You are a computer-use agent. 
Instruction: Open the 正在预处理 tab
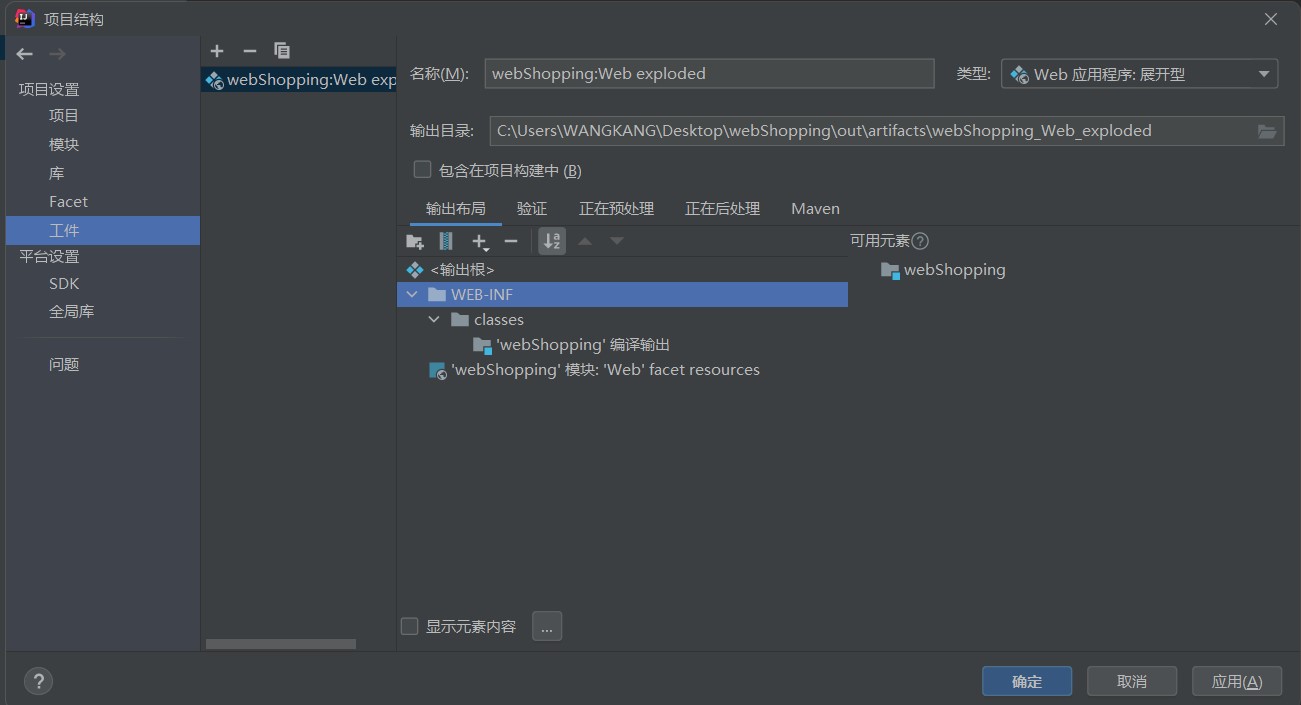pos(616,208)
